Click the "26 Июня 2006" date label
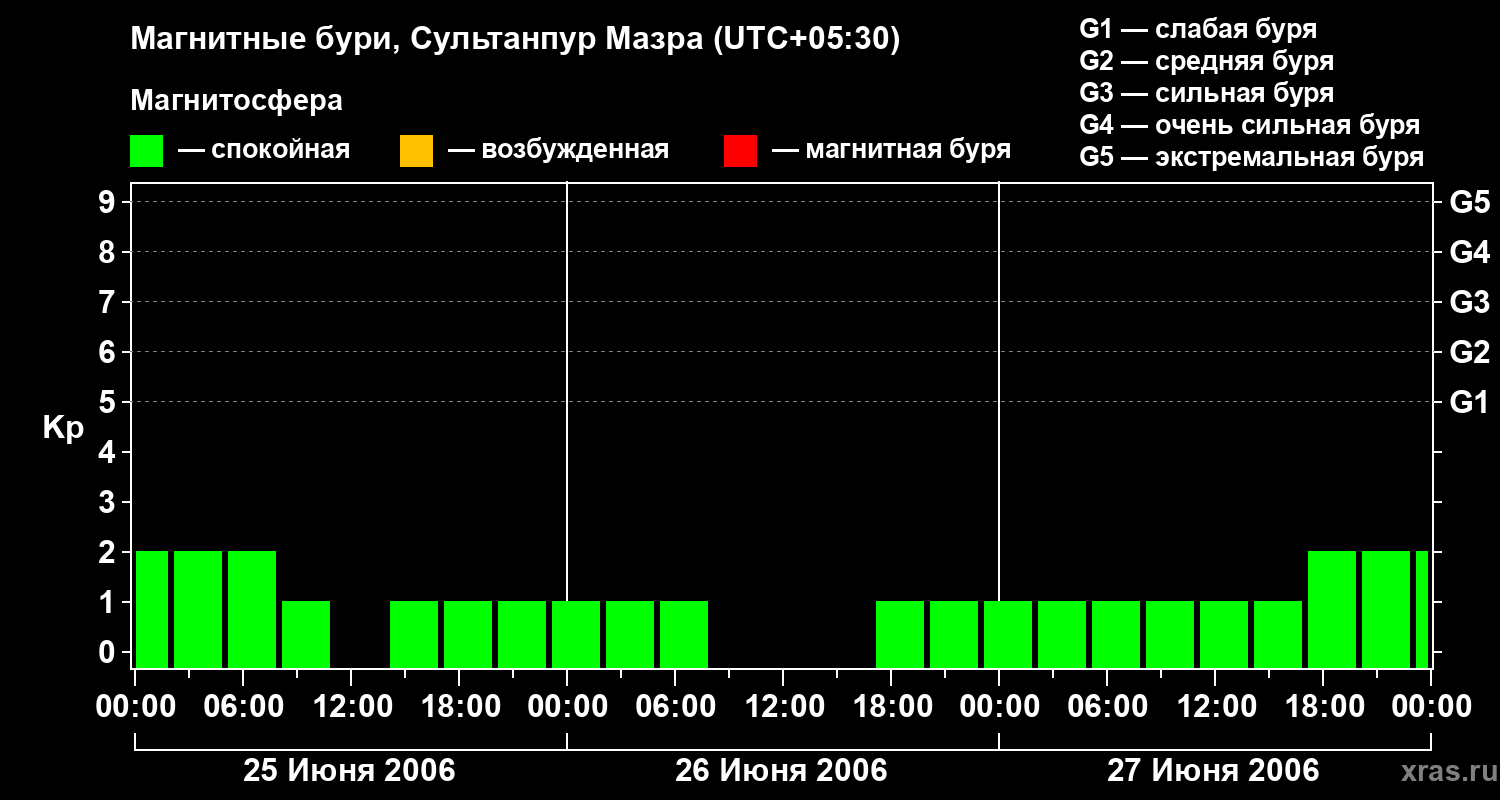The width and height of the screenshot is (1500, 800). coord(782,771)
